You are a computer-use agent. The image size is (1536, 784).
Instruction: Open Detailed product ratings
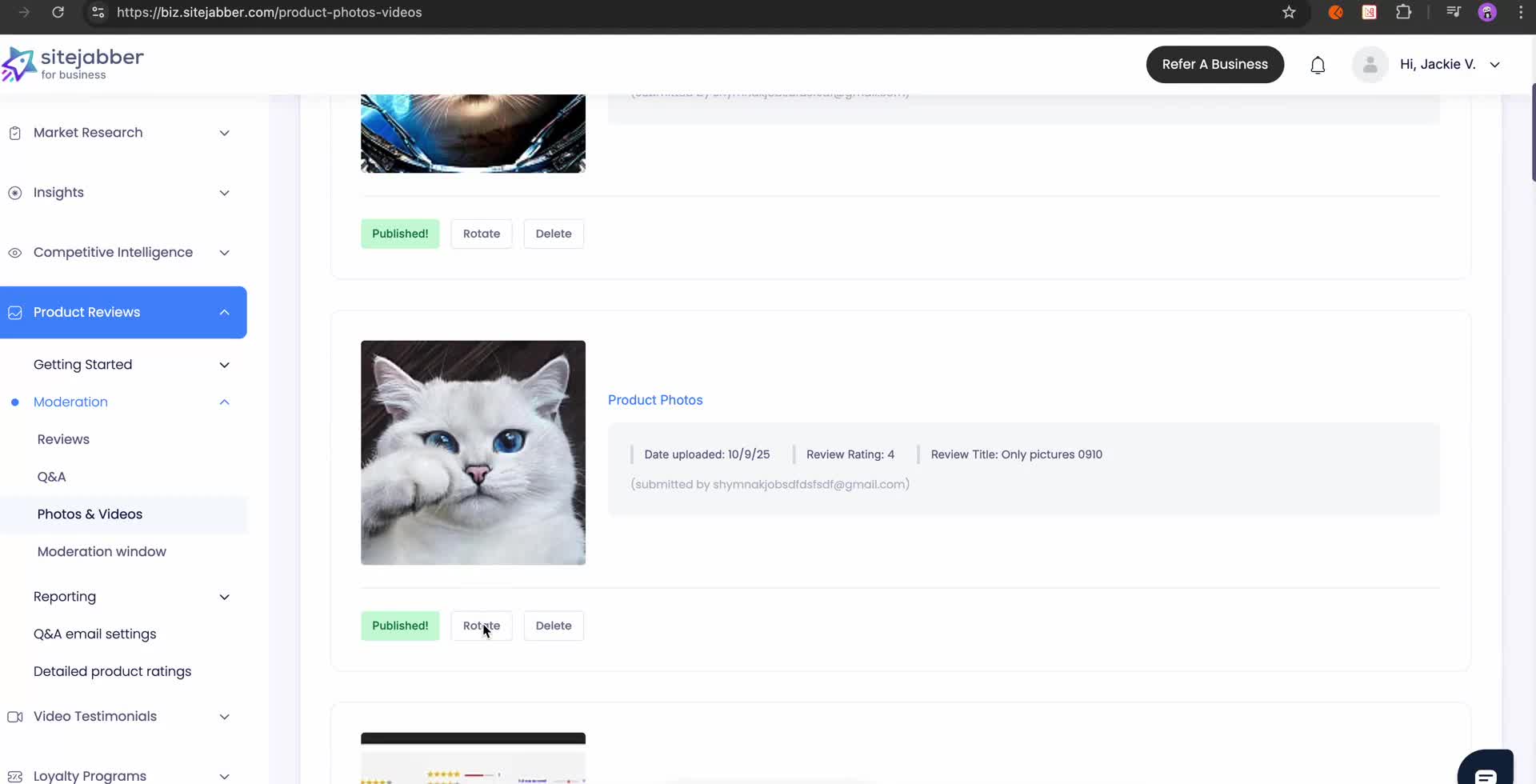[112, 672]
